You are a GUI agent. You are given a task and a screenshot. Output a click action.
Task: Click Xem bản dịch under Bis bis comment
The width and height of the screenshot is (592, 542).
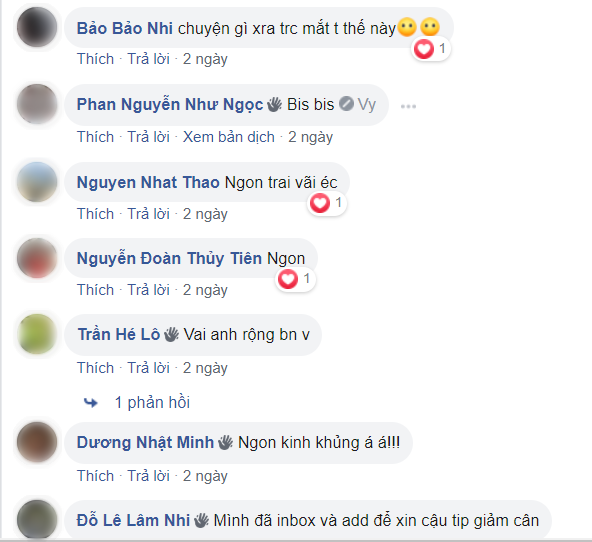tap(229, 137)
